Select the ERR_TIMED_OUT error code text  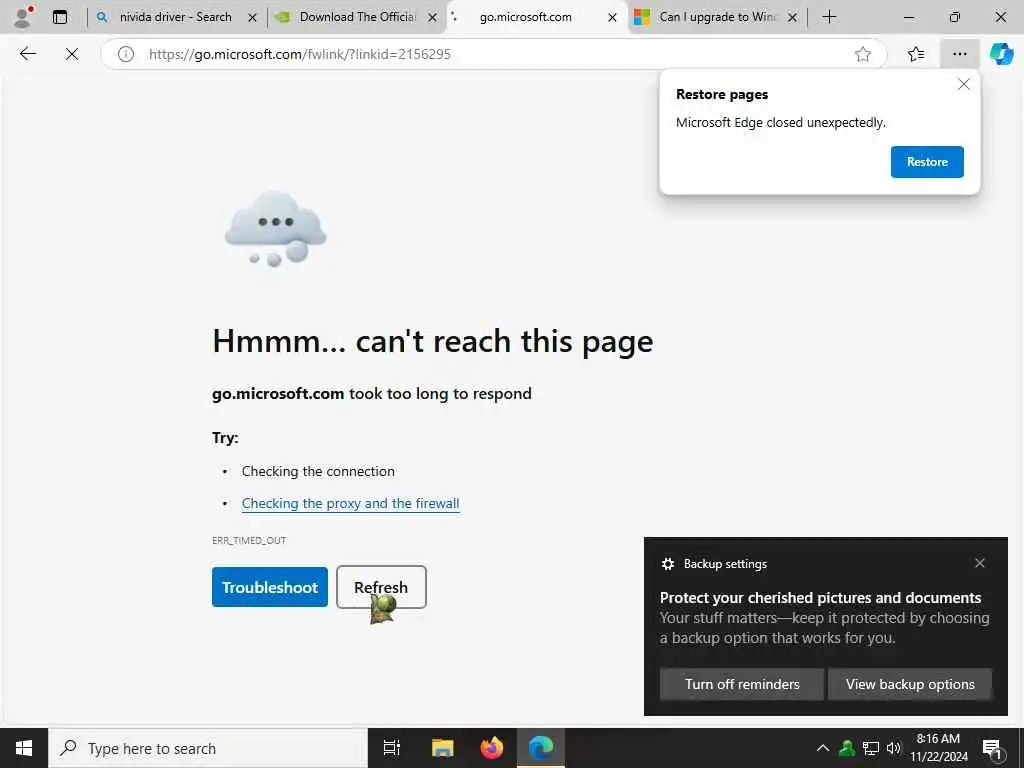coord(249,540)
